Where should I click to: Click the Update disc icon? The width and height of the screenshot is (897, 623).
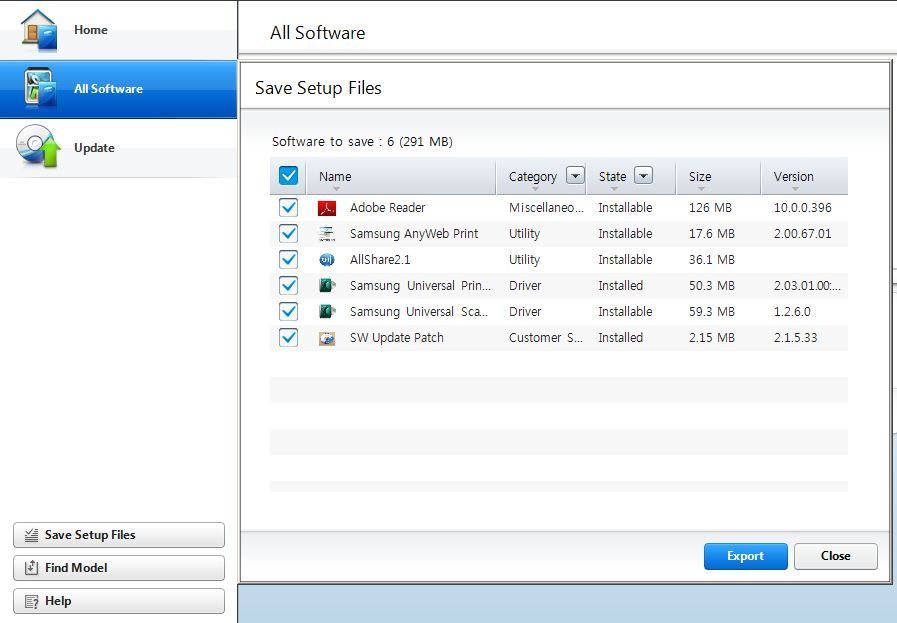click(x=38, y=146)
